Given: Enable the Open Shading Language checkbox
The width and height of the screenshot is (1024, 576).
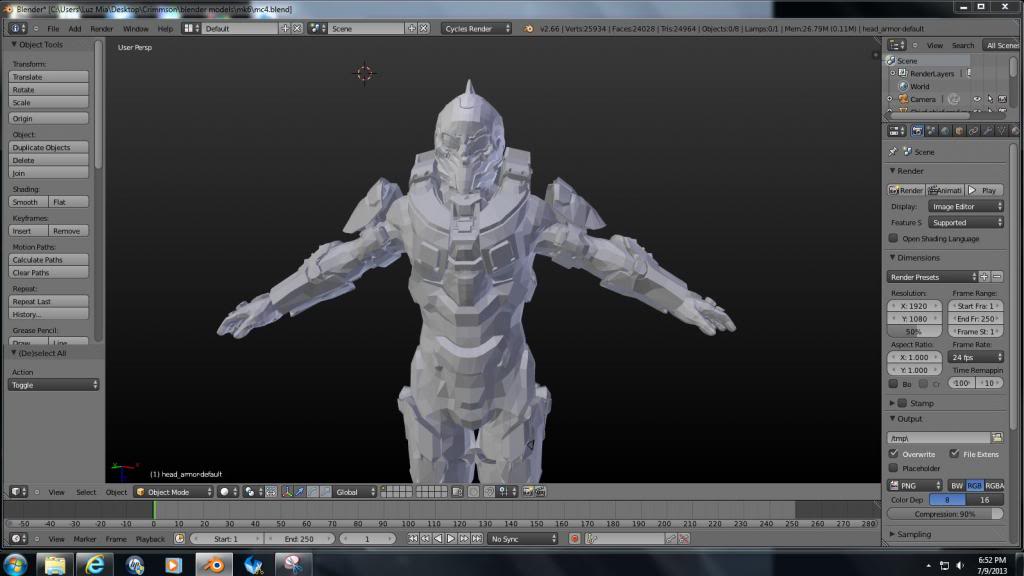Looking at the screenshot, I should 894,239.
